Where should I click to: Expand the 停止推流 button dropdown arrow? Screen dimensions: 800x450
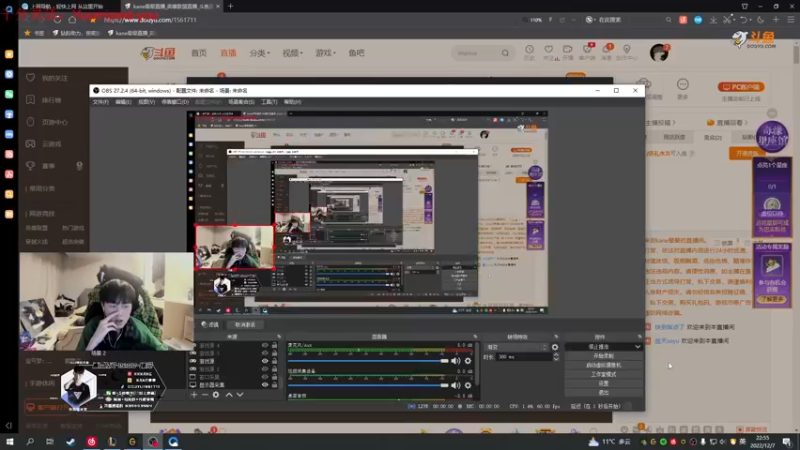(638, 347)
